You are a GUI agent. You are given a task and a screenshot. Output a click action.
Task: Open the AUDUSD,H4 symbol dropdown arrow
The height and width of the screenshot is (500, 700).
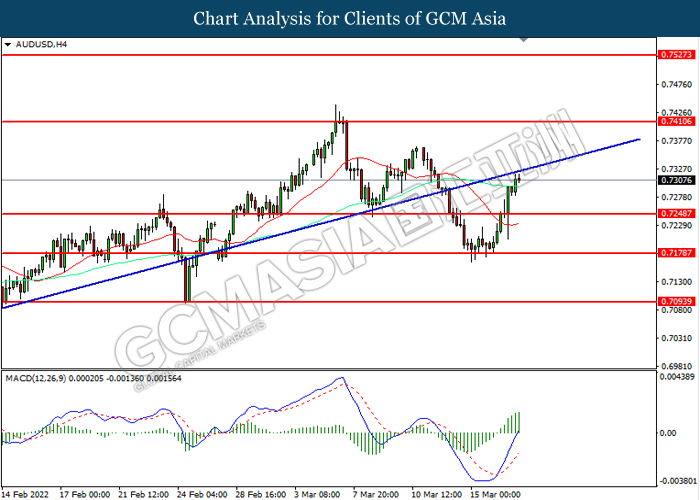pyautogui.click(x=8, y=45)
